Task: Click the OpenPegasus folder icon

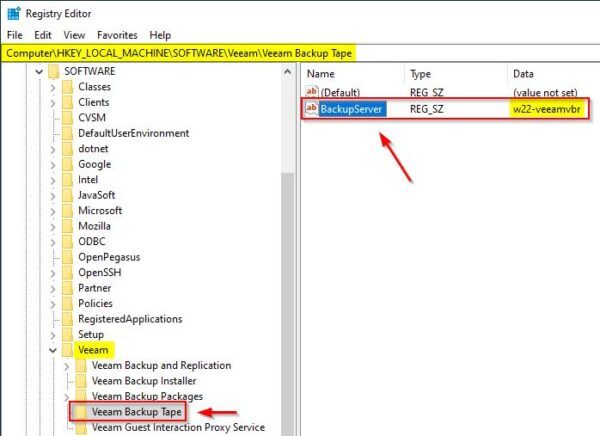Action: (x=67, y=257)
